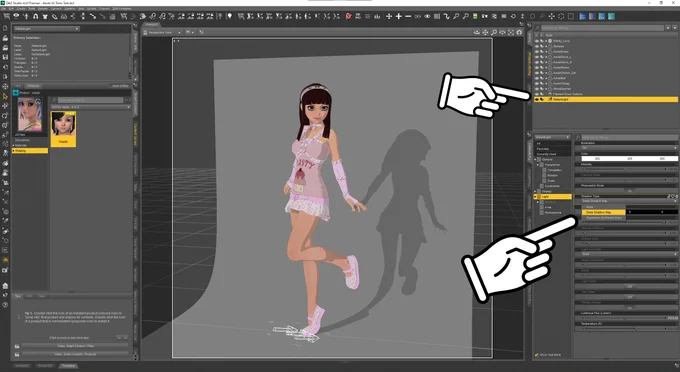The image size is (680, 372).
Task: Click the Video: Smart Content > Files button
Action: coord(75,346)
